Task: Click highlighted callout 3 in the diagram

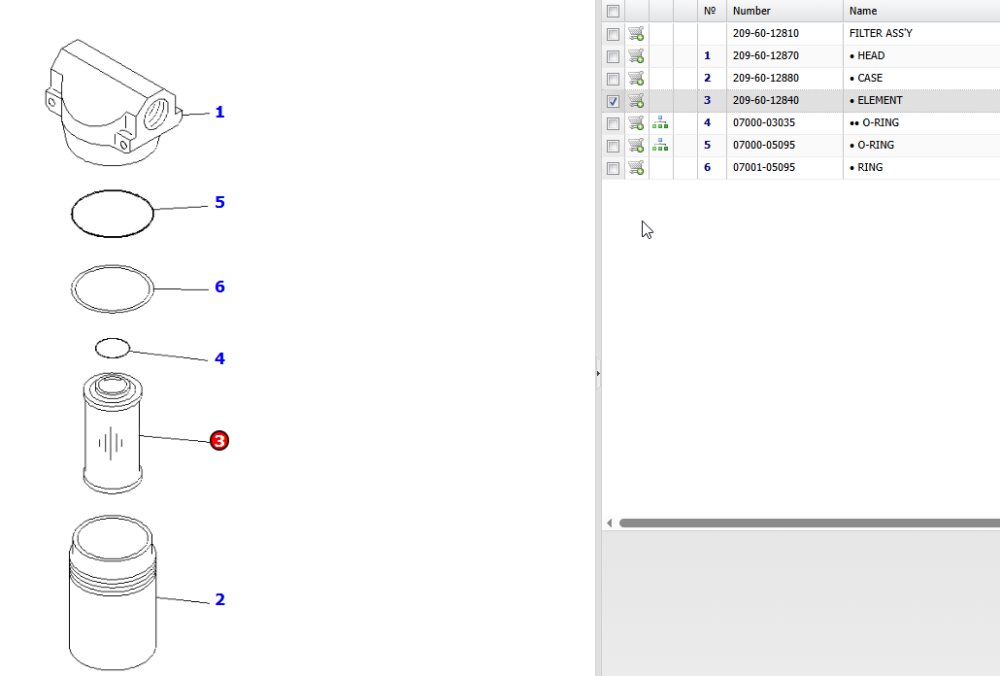Action: (219, 441)
